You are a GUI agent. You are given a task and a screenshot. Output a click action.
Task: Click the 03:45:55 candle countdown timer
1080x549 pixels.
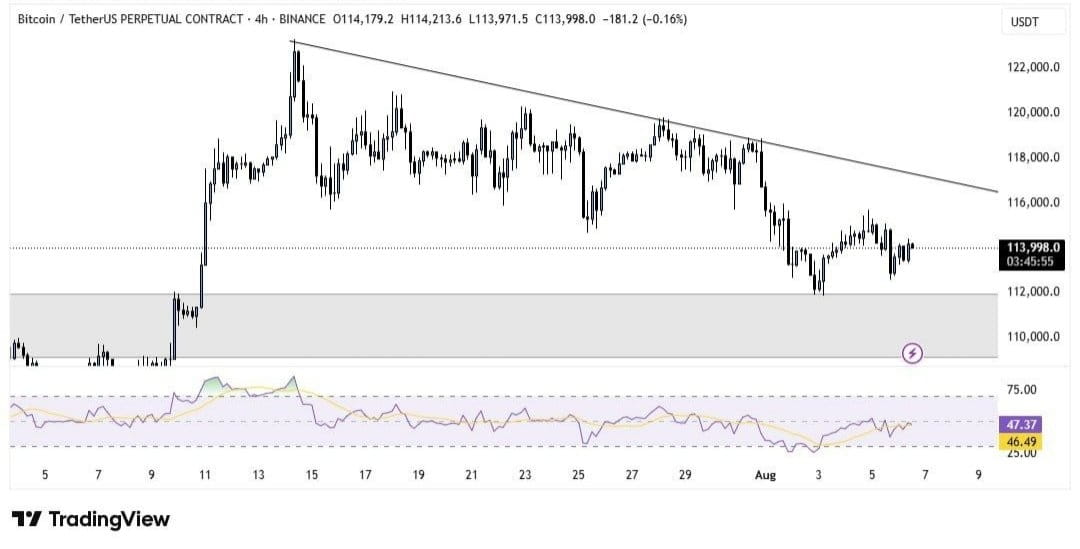click(1030, 262)
